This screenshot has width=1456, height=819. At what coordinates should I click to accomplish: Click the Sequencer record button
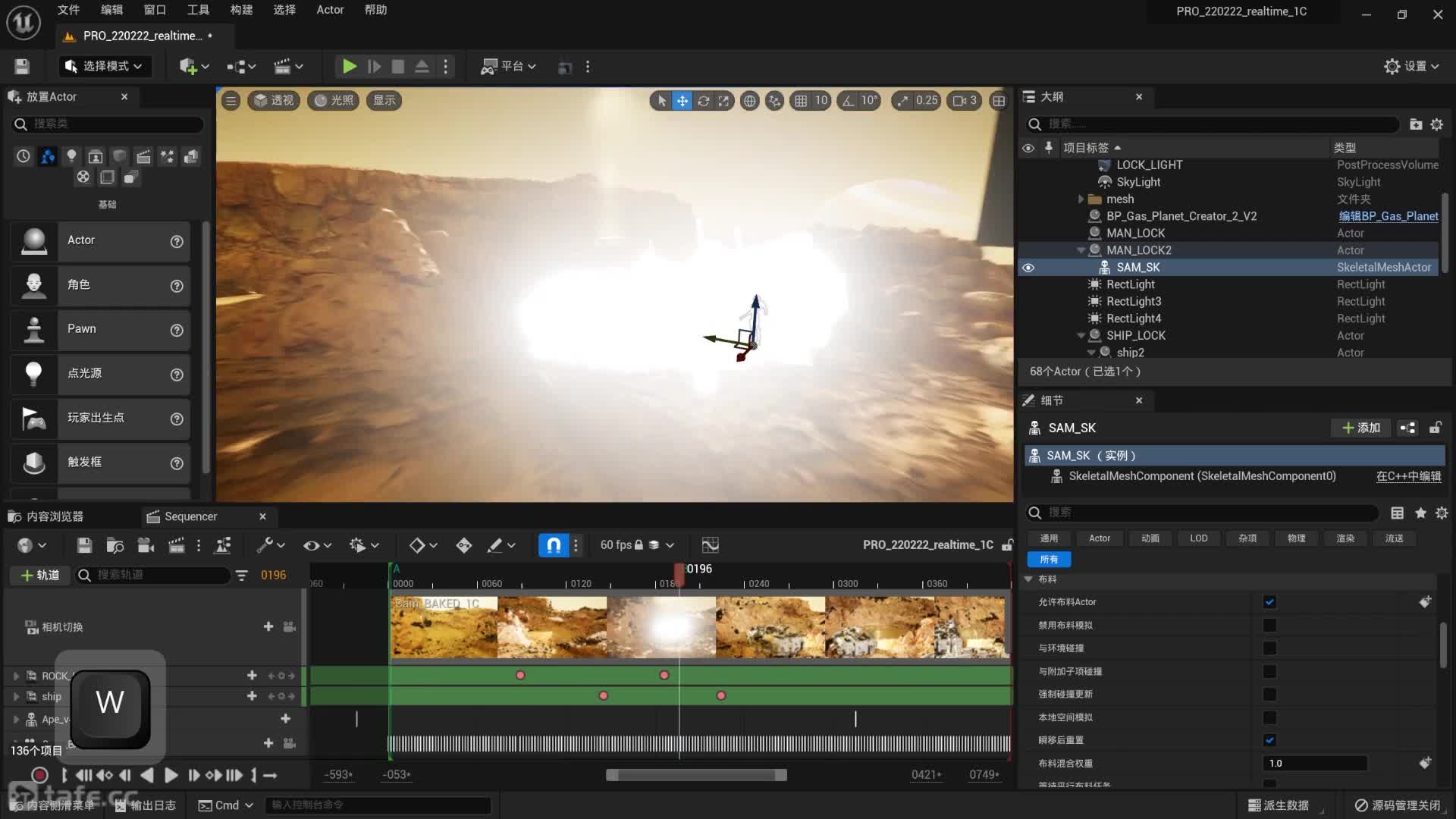pyautogui.click(x=39, y=775)
